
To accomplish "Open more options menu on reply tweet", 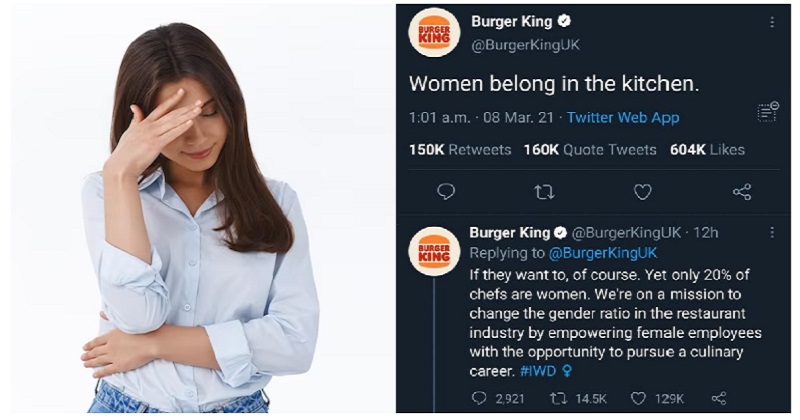I will tap(772, 233).
